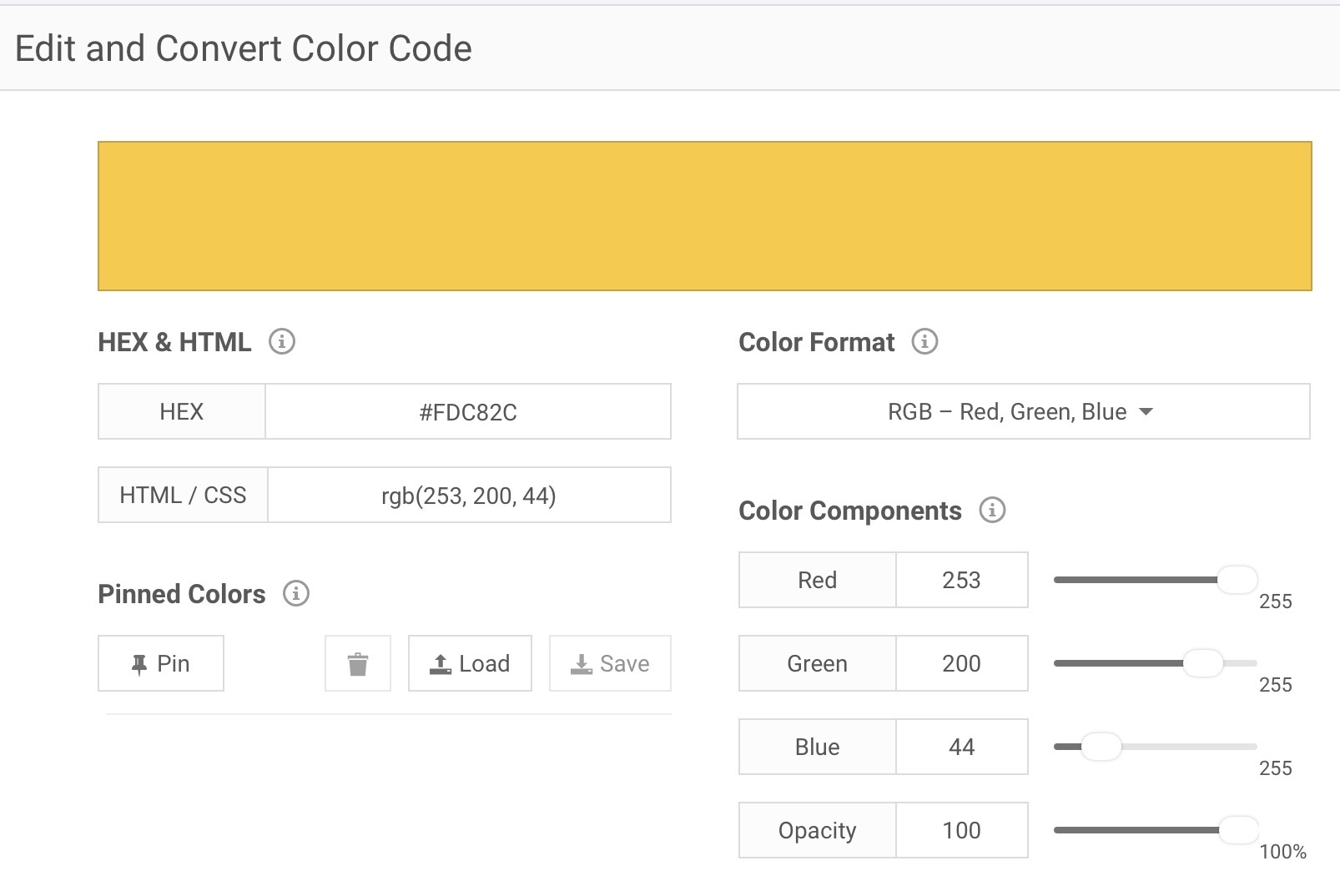
Task: Click the Opacity component label
Action: pos(818,830)
